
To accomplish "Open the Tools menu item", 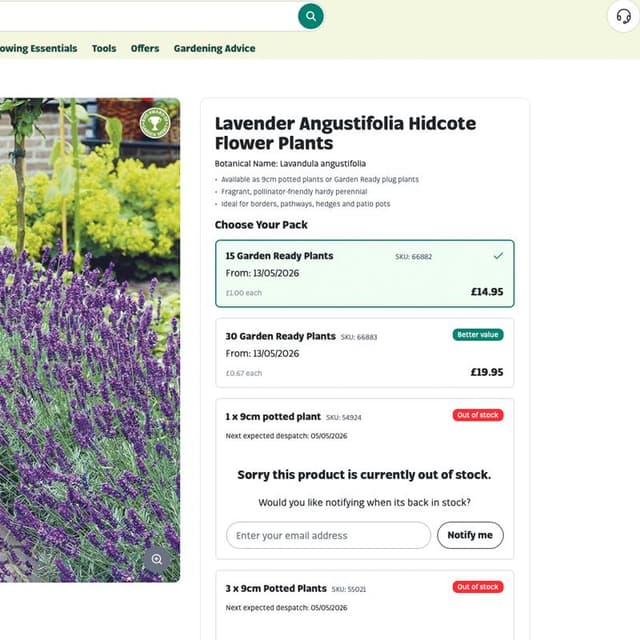I will [104, 48].
